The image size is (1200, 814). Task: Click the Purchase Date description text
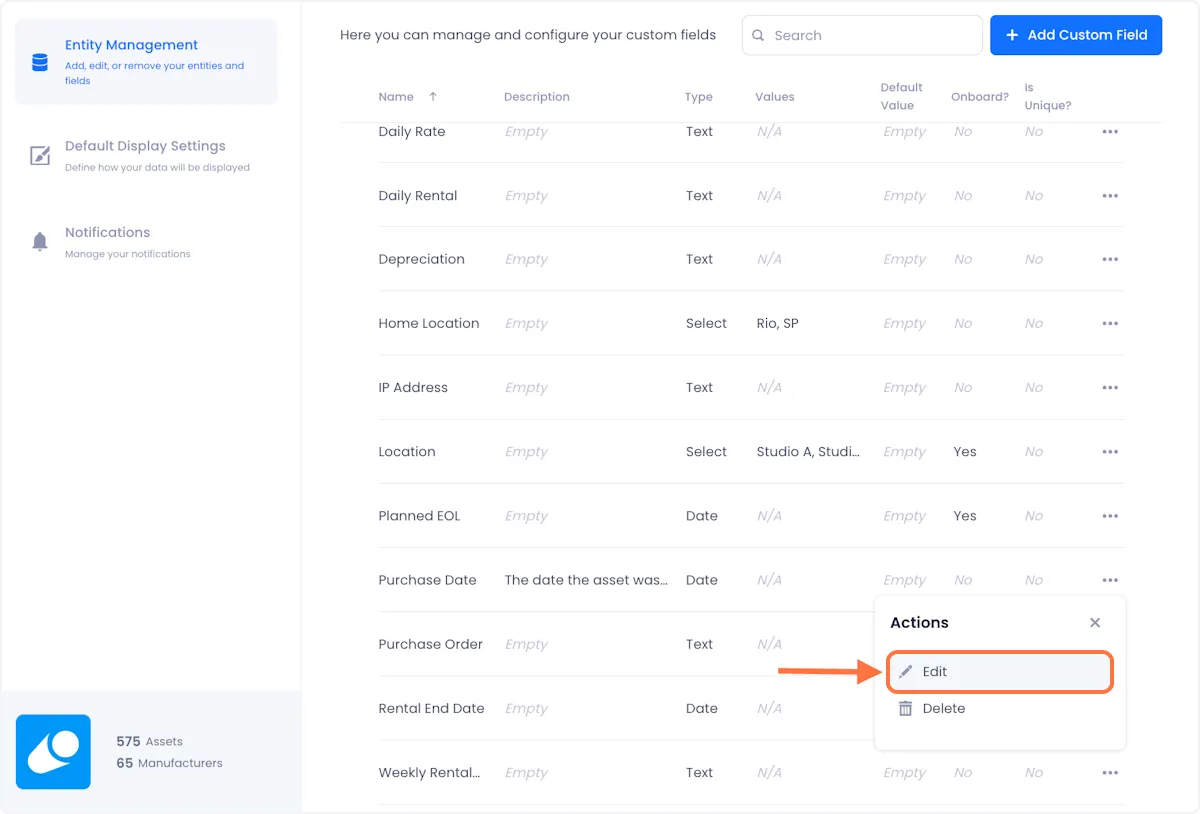pyautogui.click(x=586, y=580)
